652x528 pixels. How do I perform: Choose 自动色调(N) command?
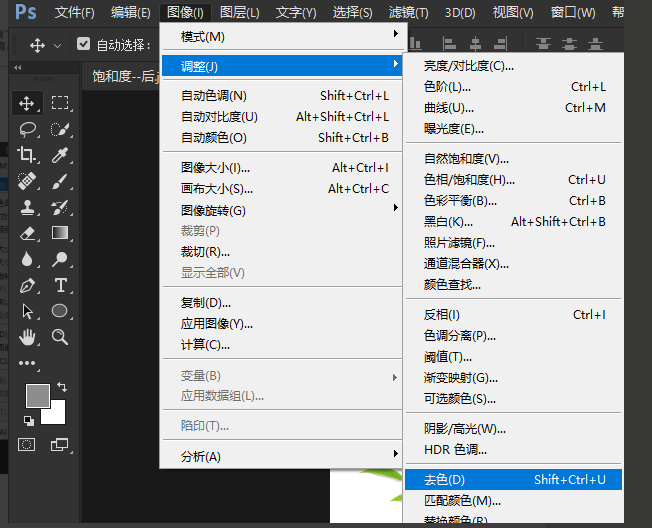[282, 96]
